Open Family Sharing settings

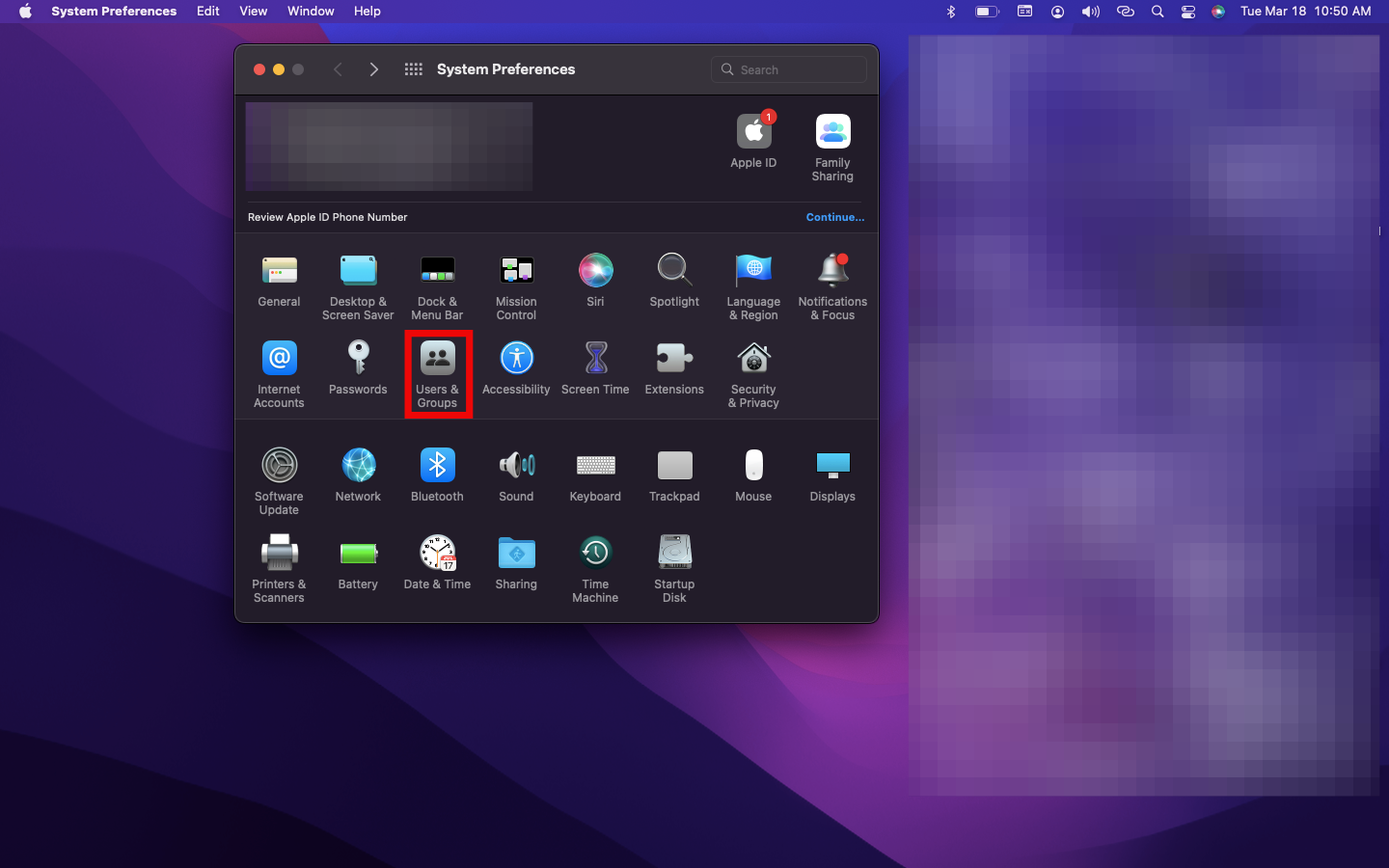point(832,148)
